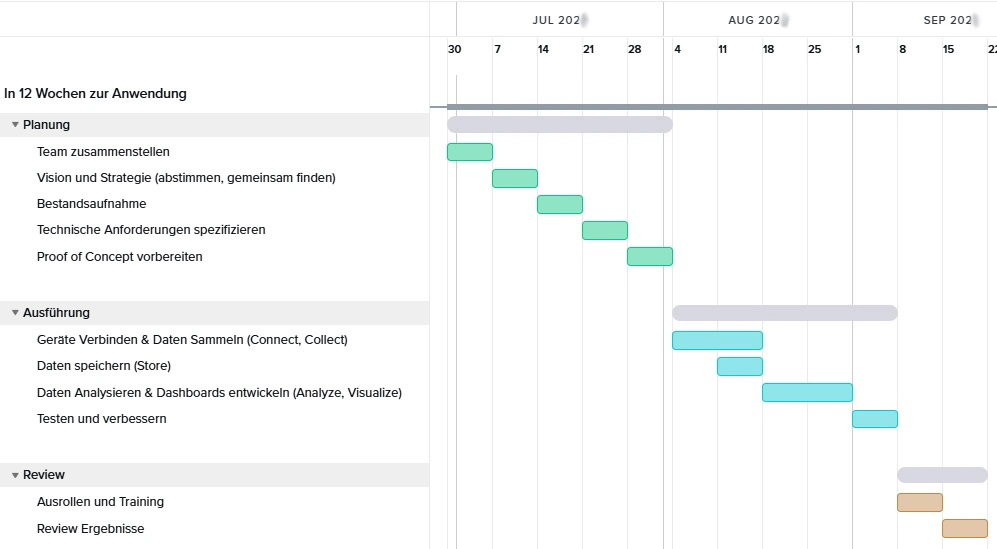Select the project title In 12 Wochen zur Anwendung
Image resolution: width=997 pixels, height=549 pixels.
click(95, 94)
